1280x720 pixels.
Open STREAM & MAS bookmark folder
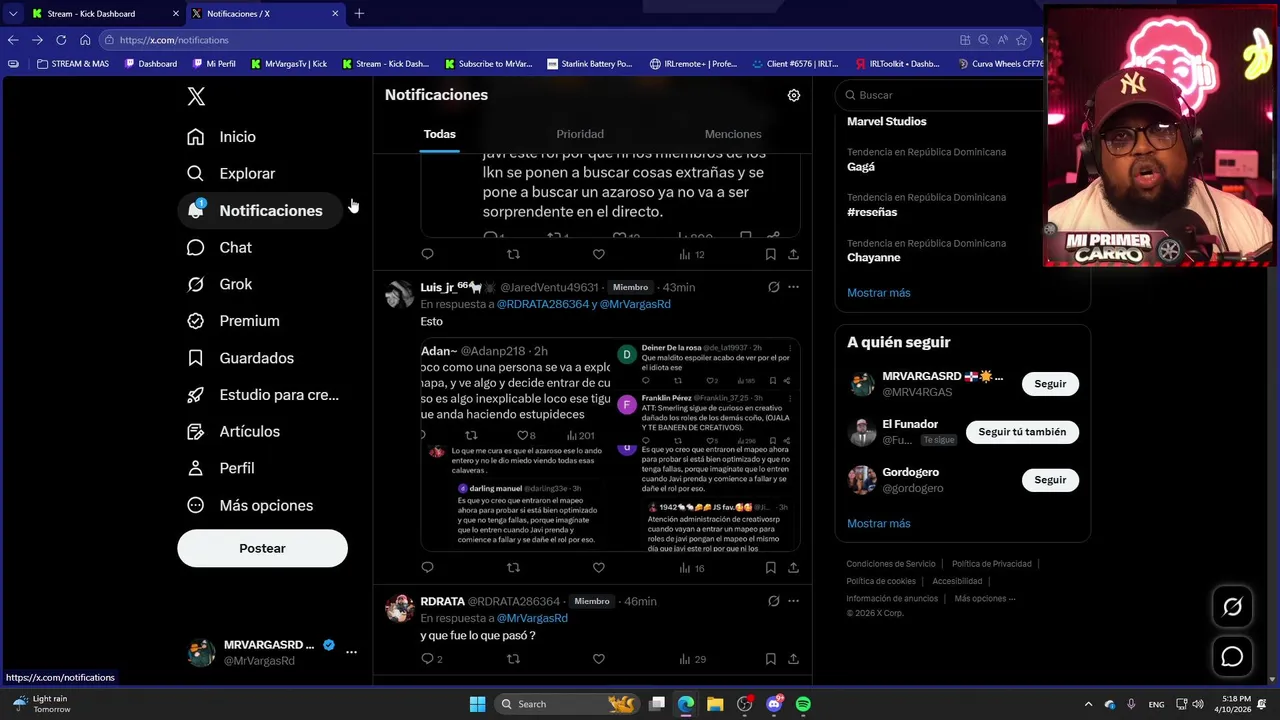(x=72, y=64)
